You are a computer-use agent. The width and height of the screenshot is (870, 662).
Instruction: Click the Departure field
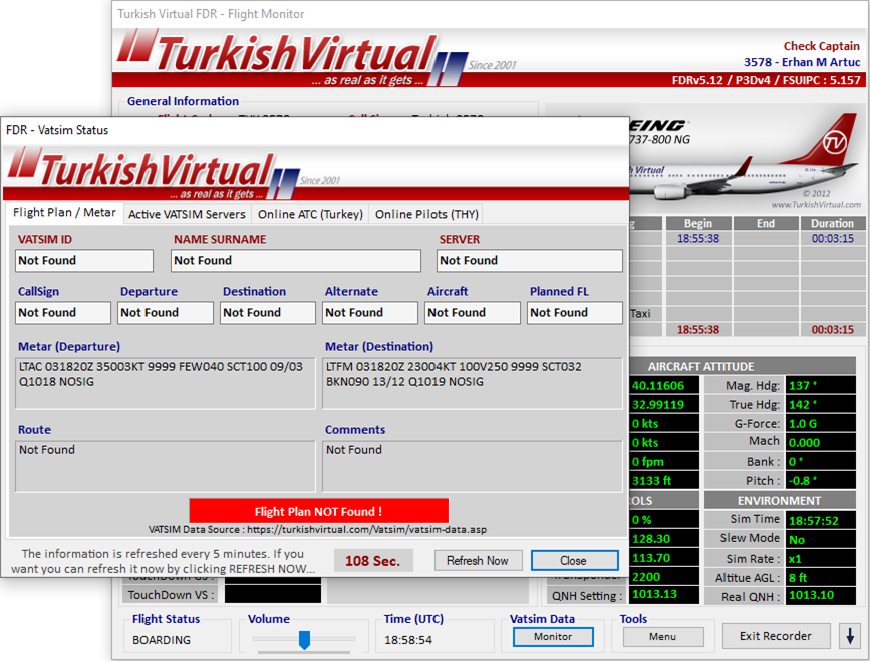165,312
